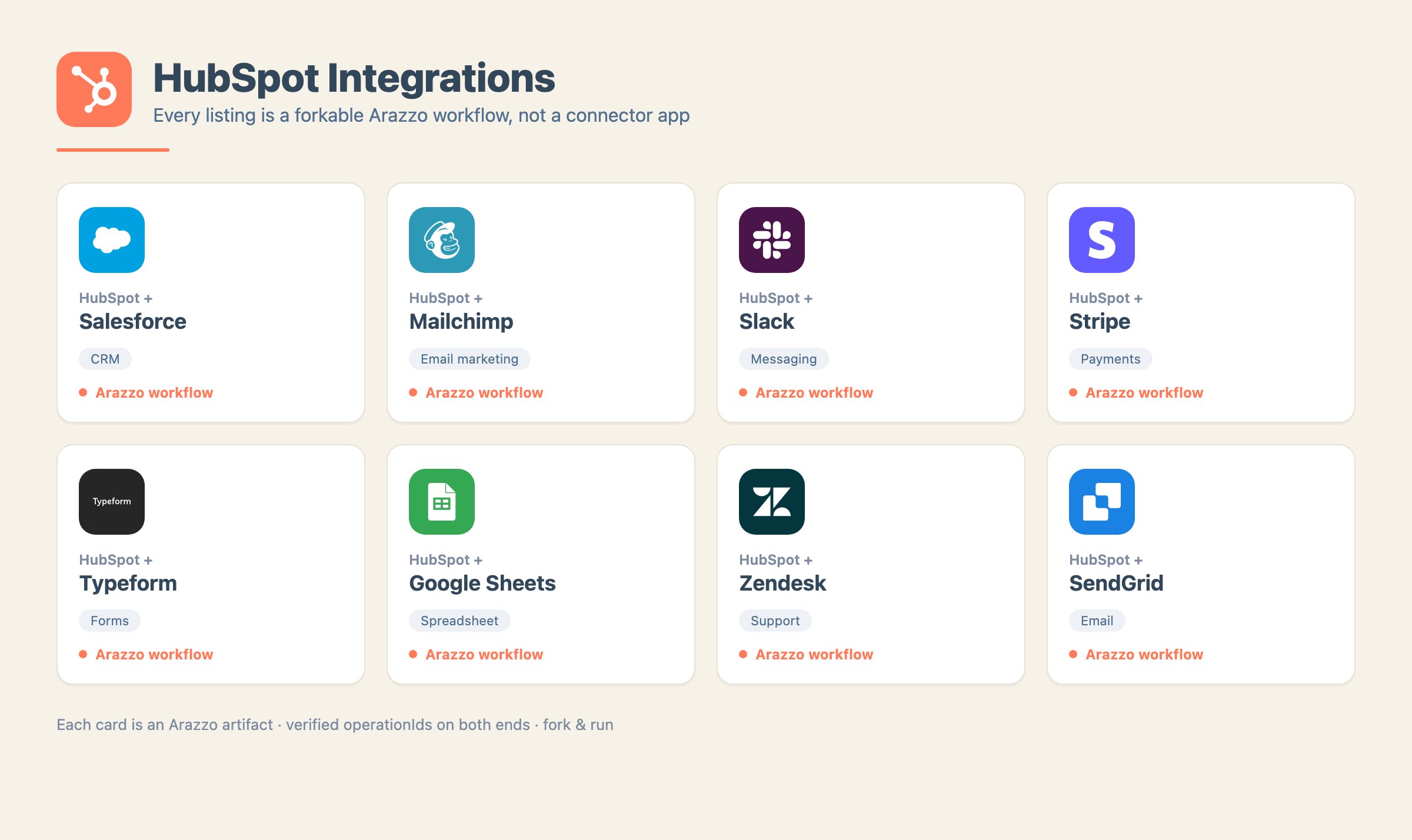Choose the Spreadsheet category tag
The image size is (1412, 840).
tap(459, 621)
